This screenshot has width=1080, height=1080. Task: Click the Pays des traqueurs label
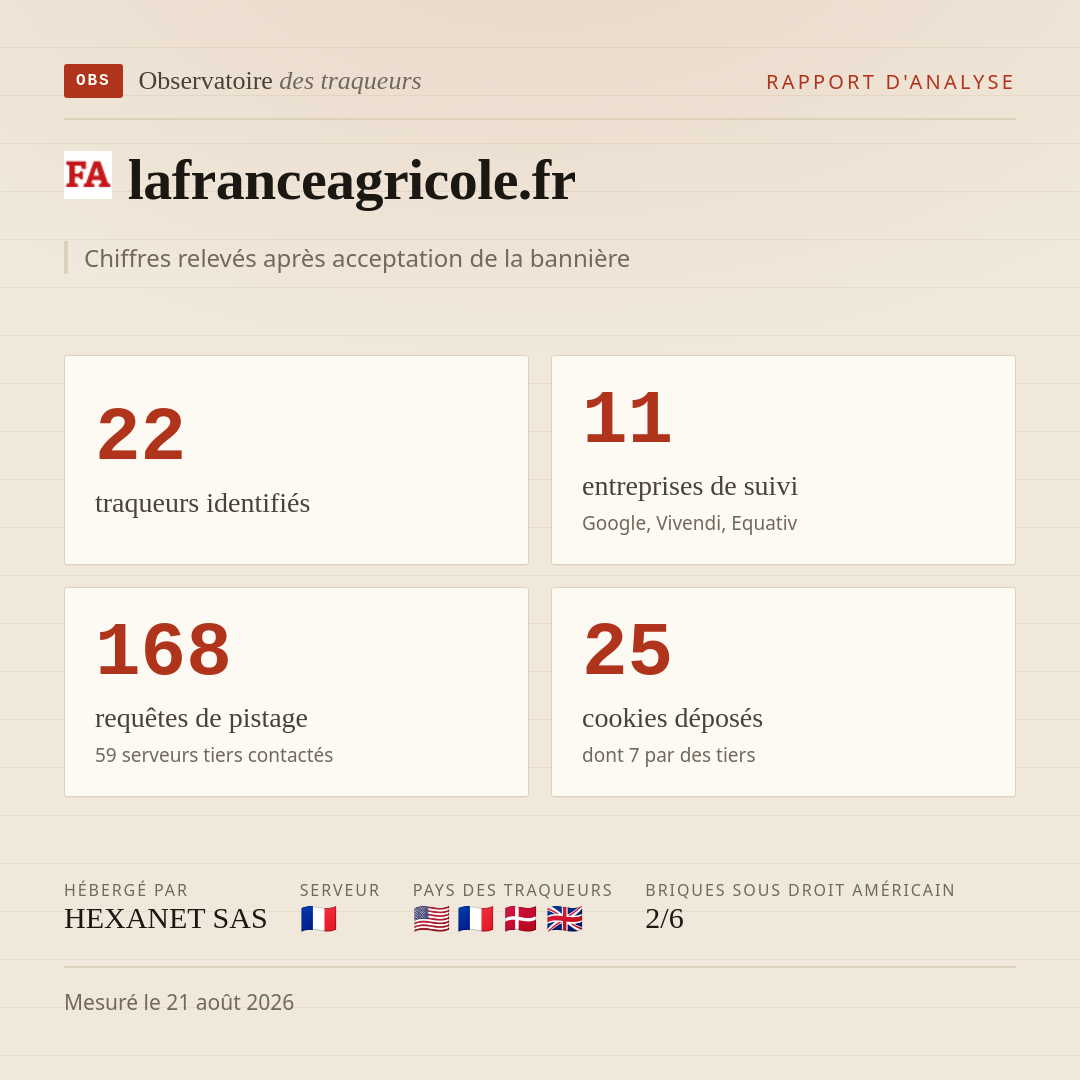[512, 890]
